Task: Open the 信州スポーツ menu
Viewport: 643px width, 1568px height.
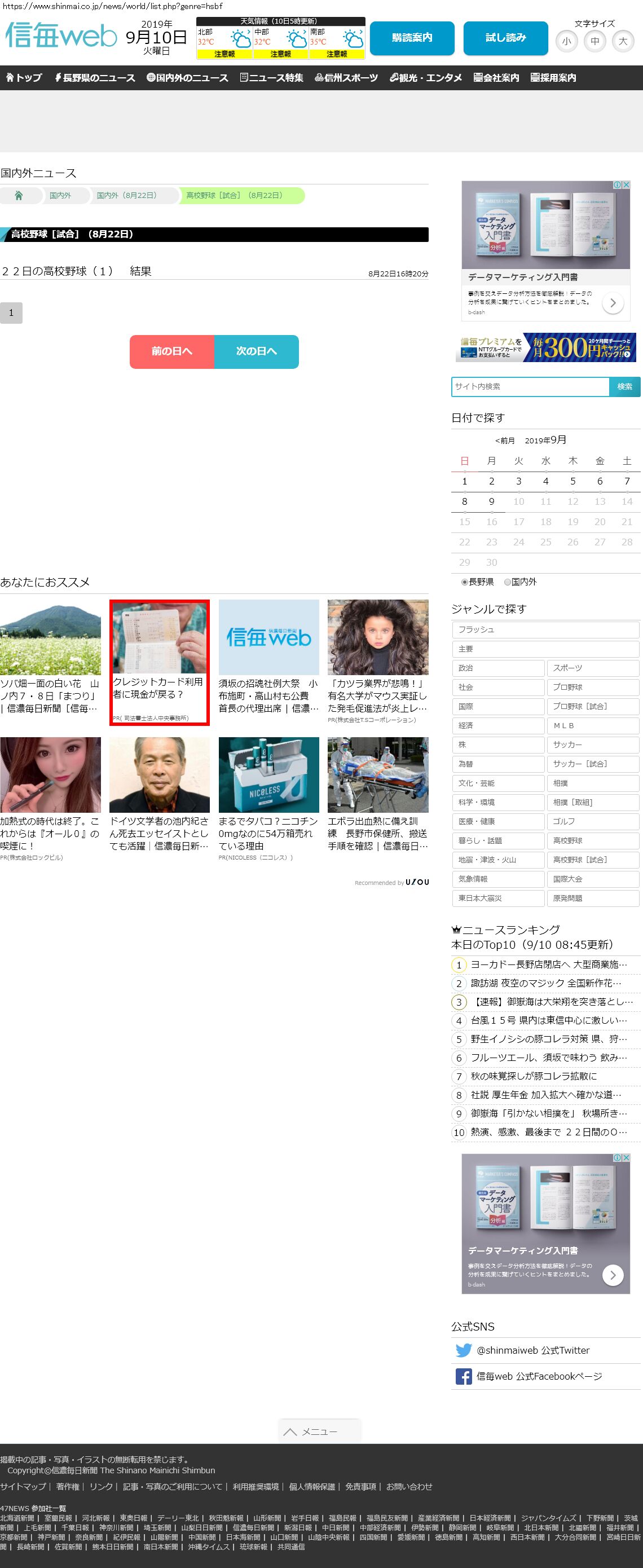Action: click(x=346, y=78)
